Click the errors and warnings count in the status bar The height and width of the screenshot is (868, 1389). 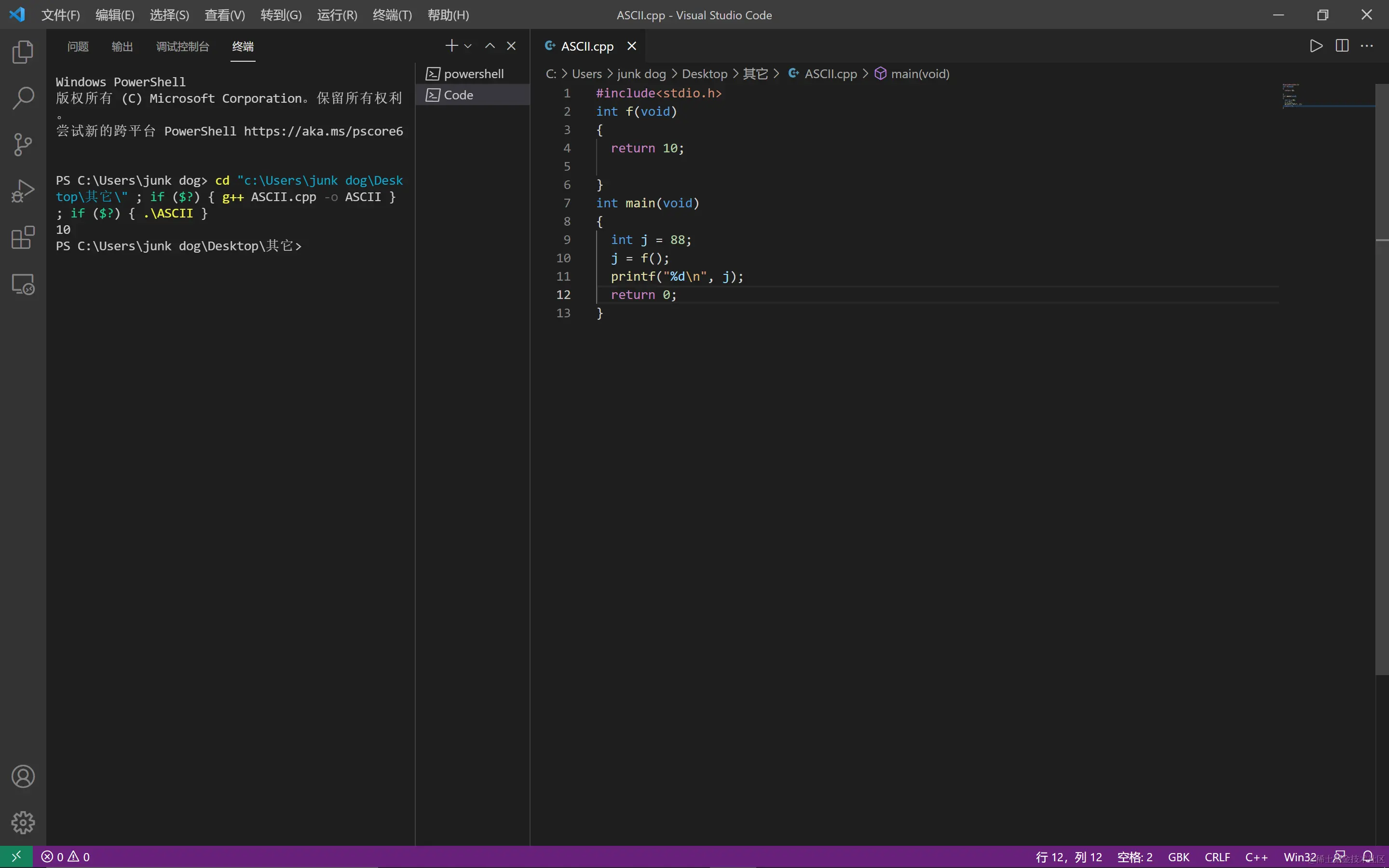pyautogui.click(x=66, y=856)
